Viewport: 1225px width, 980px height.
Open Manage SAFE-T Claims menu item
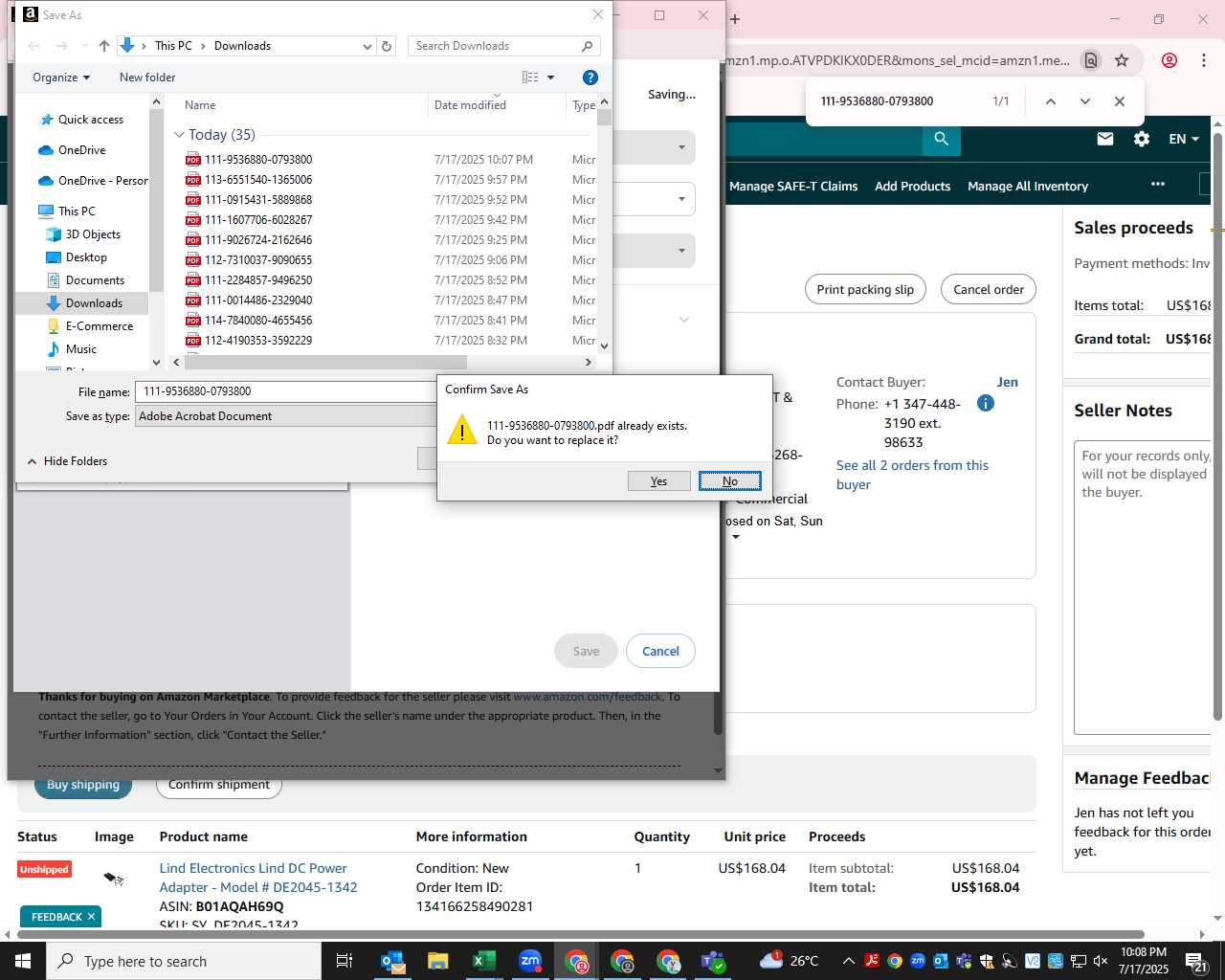click(x=793, y=187)
